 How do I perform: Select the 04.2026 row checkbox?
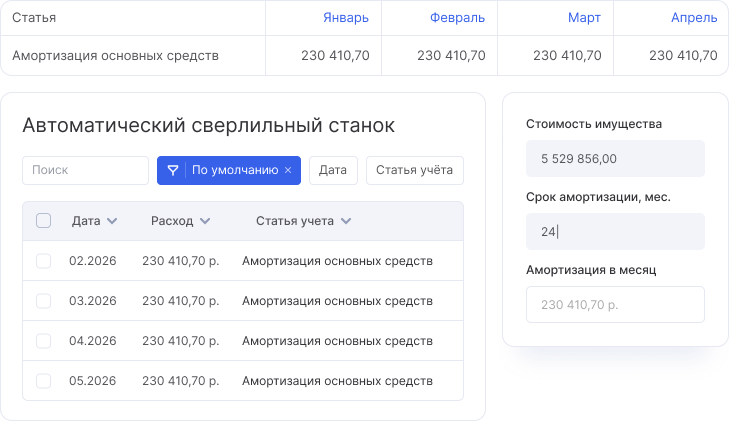[x=44, y=341]
